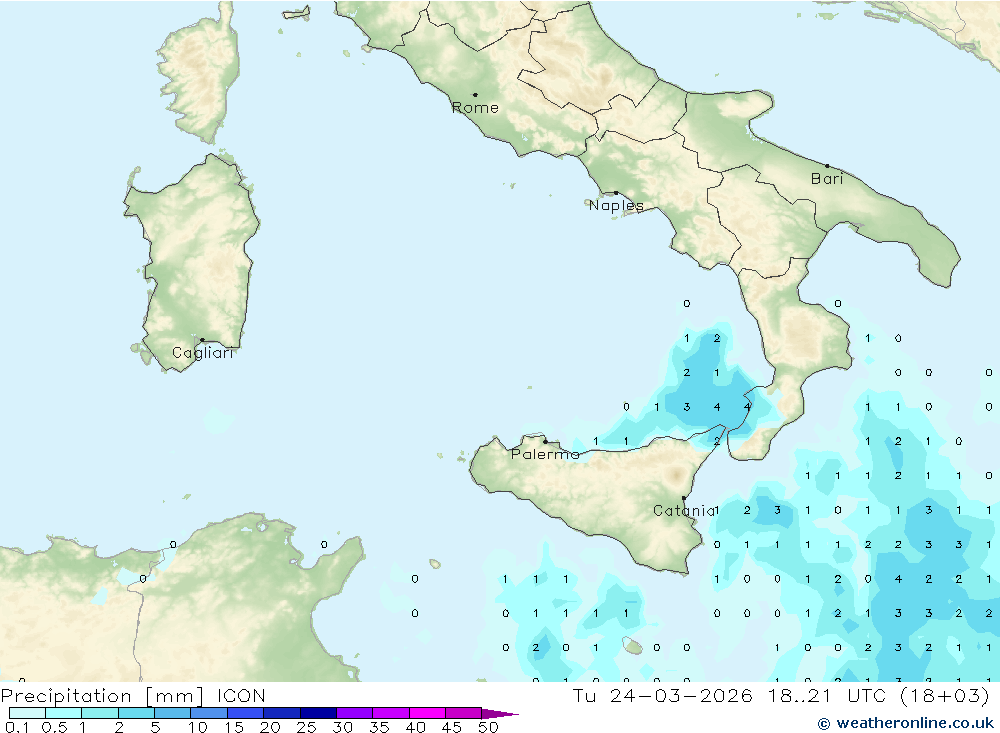Click the '0.1' legend scale value

pos(17,727)
